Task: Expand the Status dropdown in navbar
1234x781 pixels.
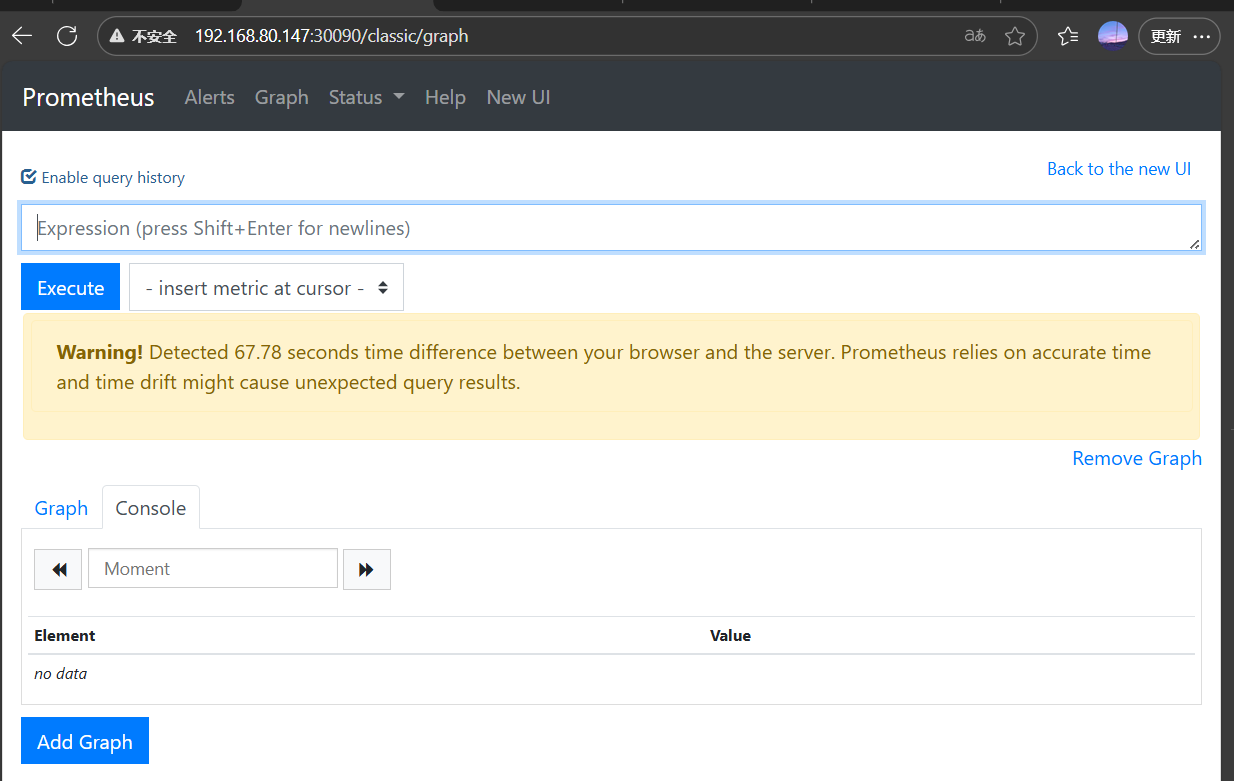Action: click(x=366, y=97)
